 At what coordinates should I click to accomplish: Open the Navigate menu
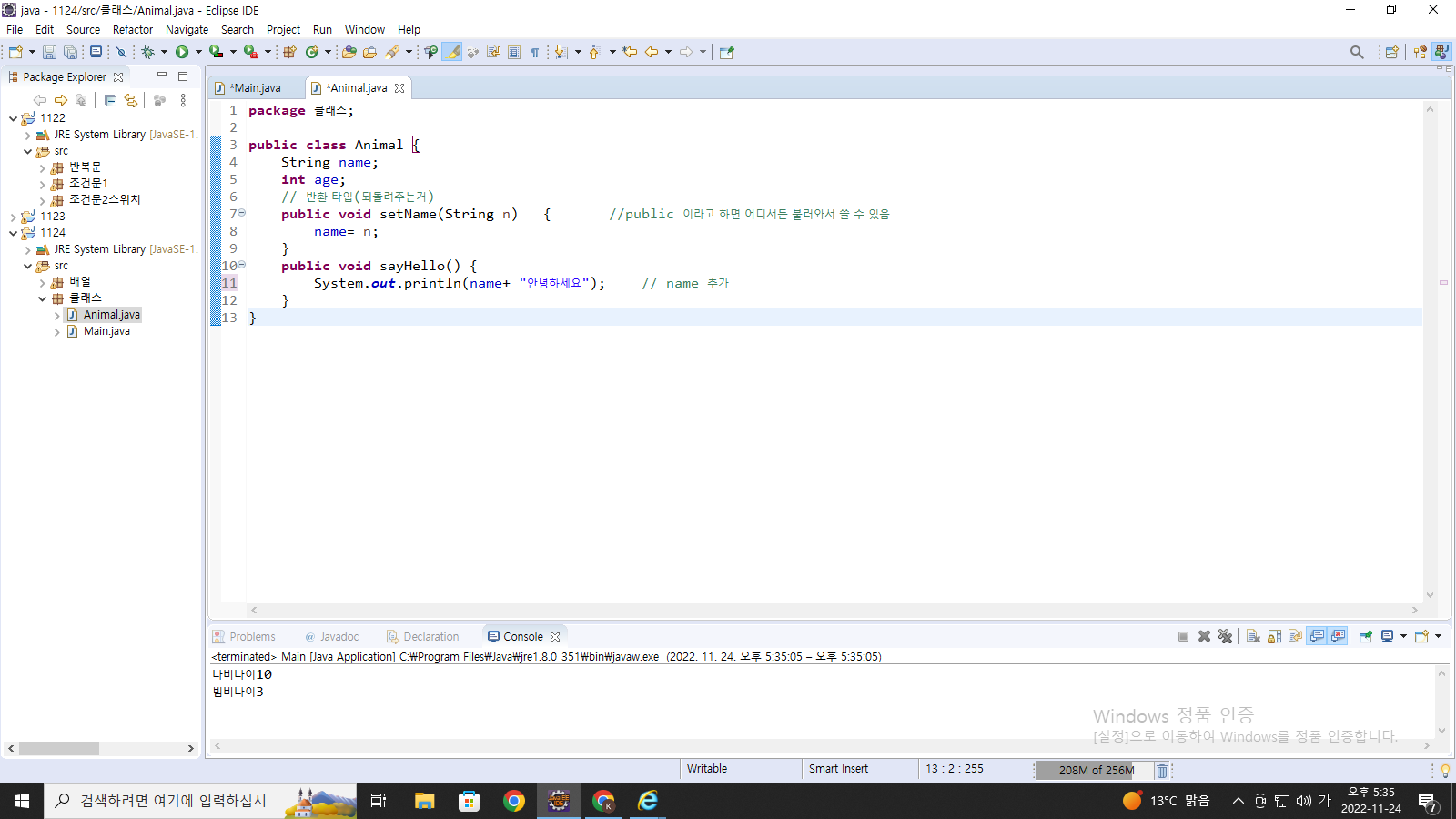187,29
